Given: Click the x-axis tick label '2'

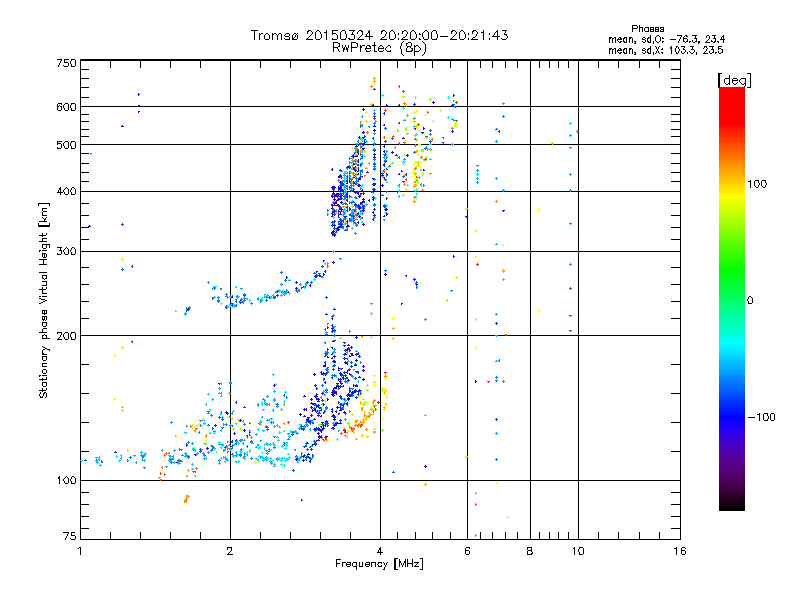Looking at the screenshot, I should point(230,551).
